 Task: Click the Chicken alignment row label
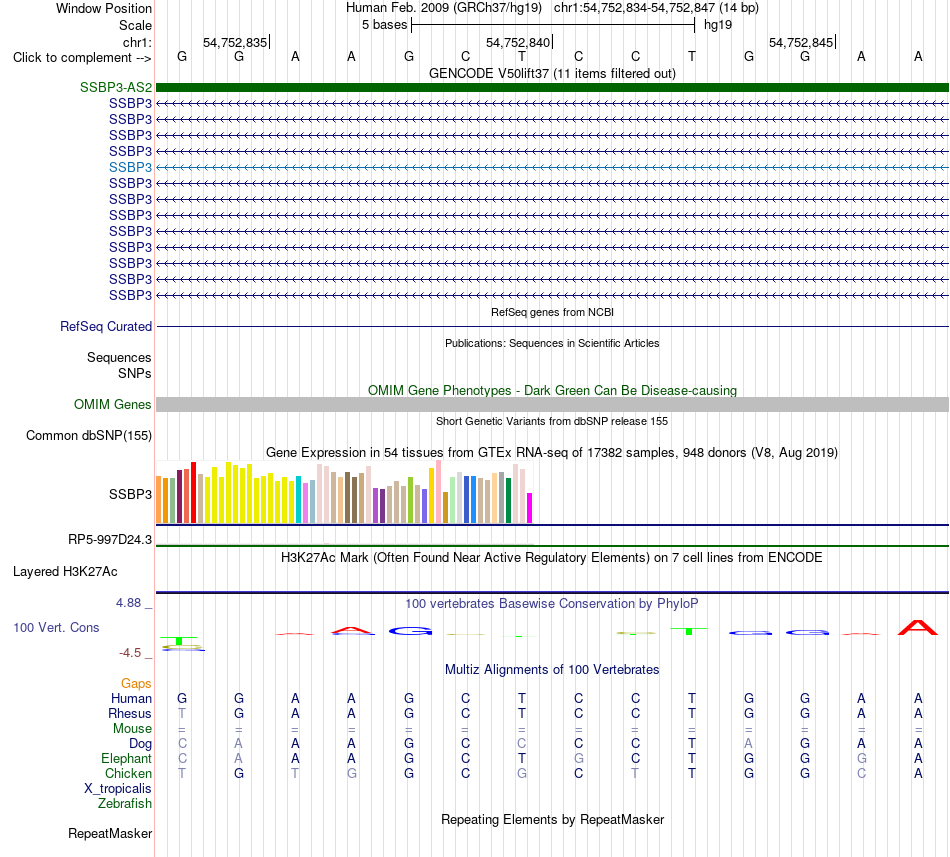pyautogui.click(x=128, y=773)
